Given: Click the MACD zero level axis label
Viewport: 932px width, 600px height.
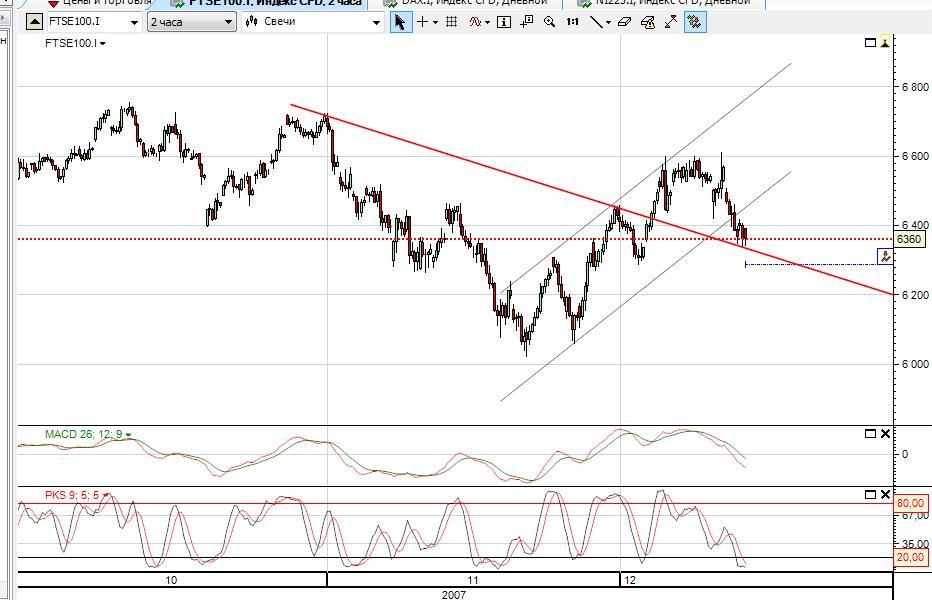Looking at the screenshot, I should point(905,454).
